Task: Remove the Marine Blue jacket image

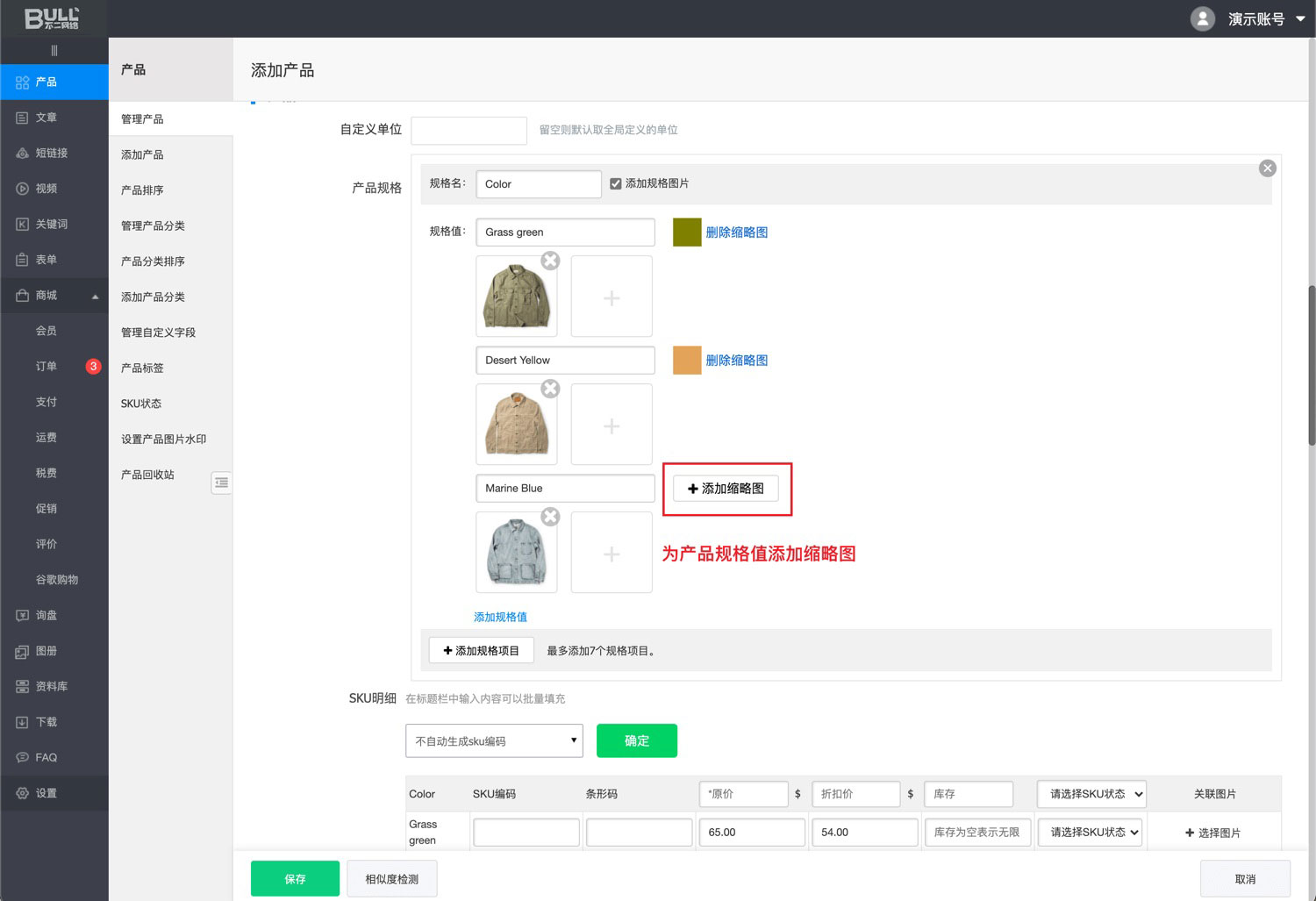Action: point(550,517)
